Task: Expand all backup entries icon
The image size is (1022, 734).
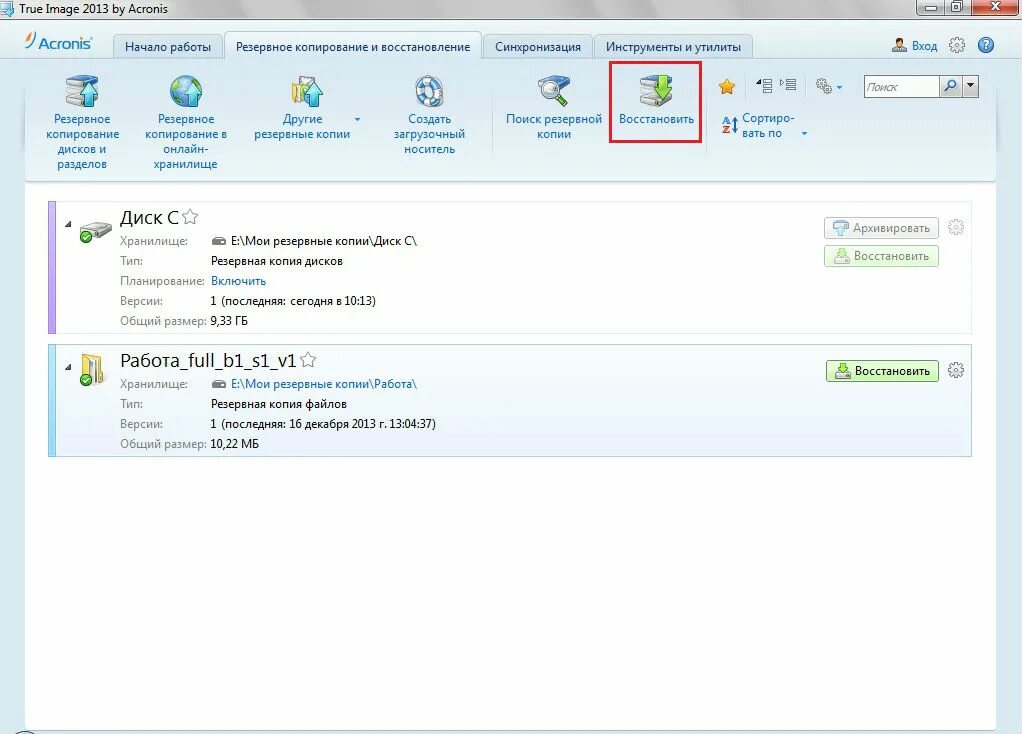Action: 788,85
